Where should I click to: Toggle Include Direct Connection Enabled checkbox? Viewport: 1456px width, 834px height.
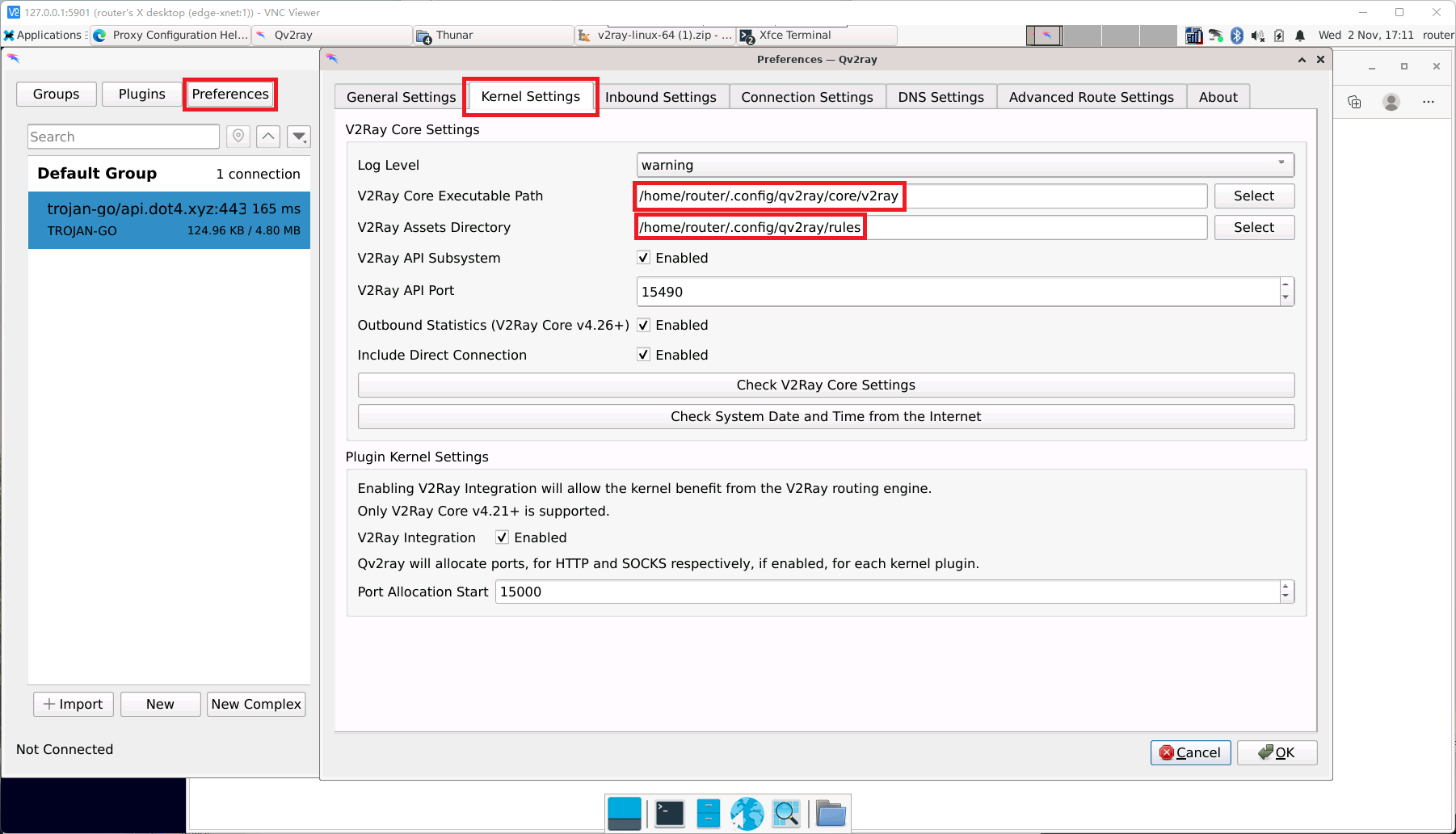pos(644,355)
